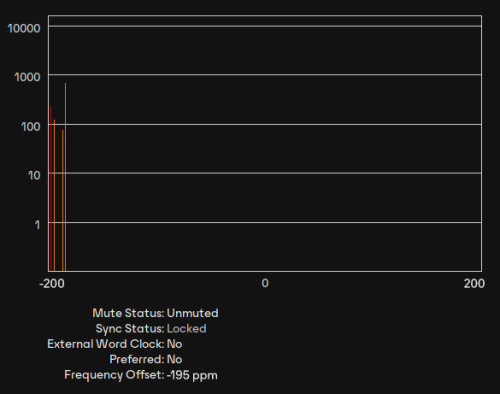Click the 0 x-axis label
Viewport: 500px width, 394px height.
coord(265,283)
